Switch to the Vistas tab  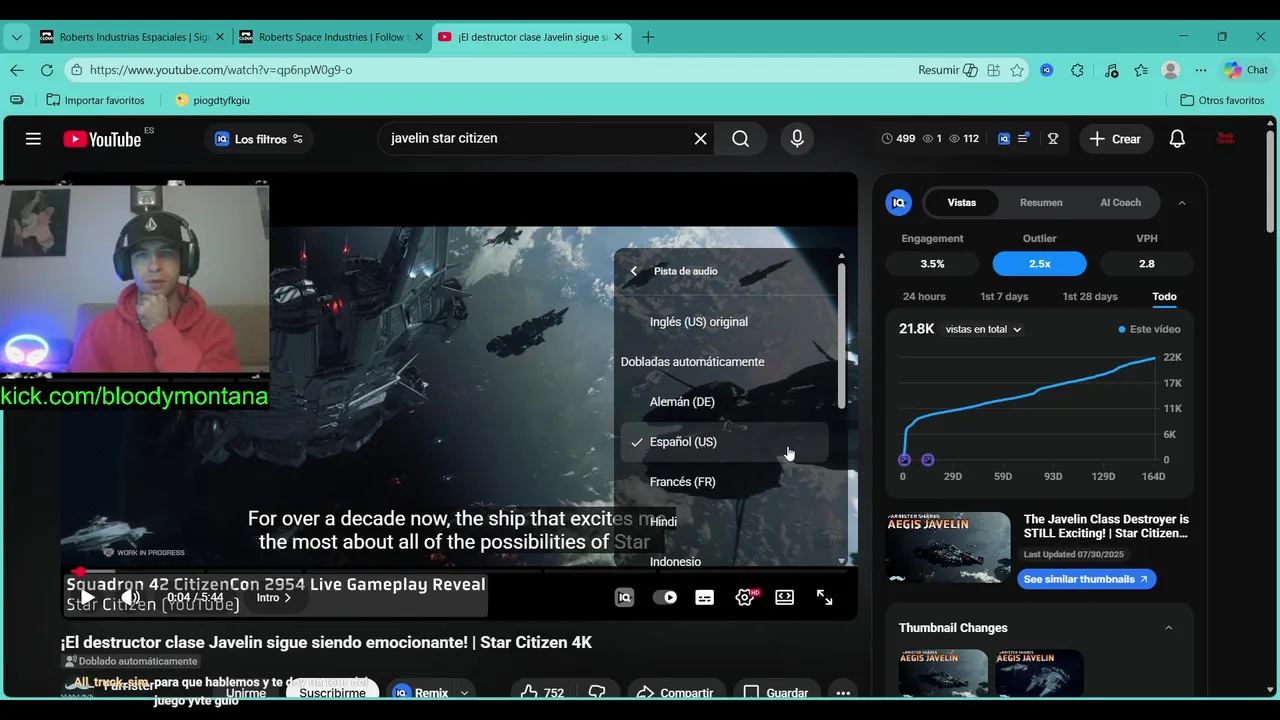[x=962, y=203]
